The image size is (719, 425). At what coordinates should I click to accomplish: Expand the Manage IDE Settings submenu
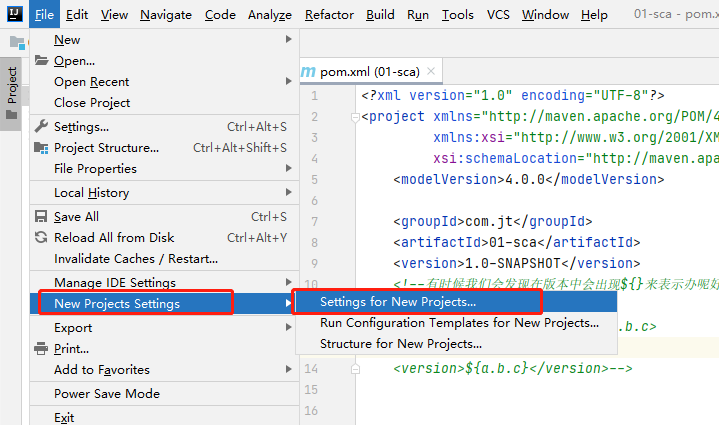tap(288, 282)
